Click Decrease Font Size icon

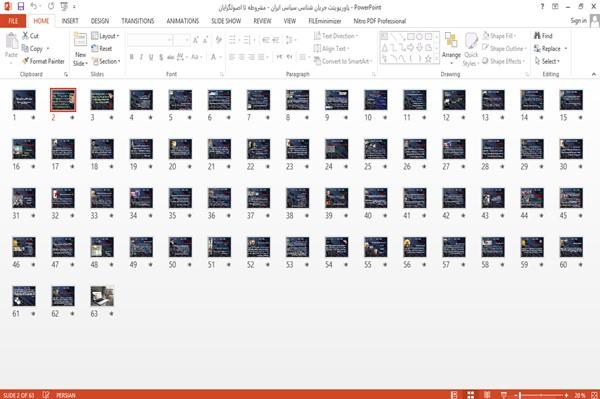point(206,40)
